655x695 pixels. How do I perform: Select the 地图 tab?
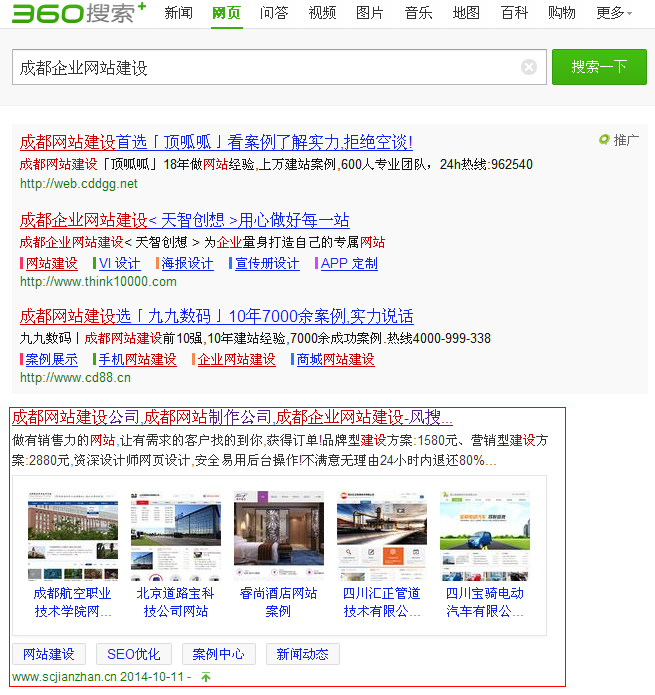coord(466,13)
